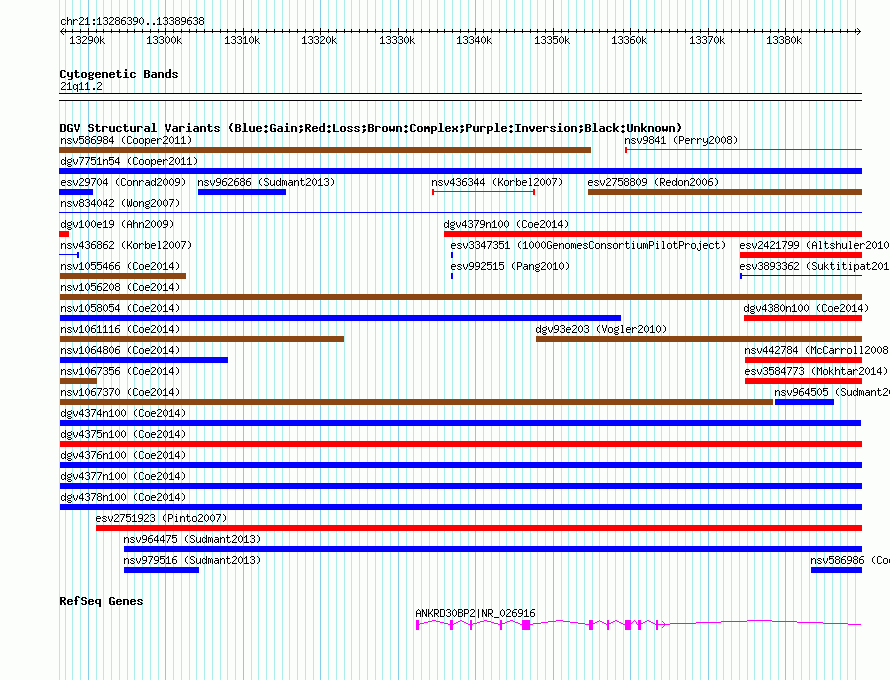Click esv3347351 (1000GenomesConsortiumPilotProject) label

pyautogui.click(x=588, y=245)
